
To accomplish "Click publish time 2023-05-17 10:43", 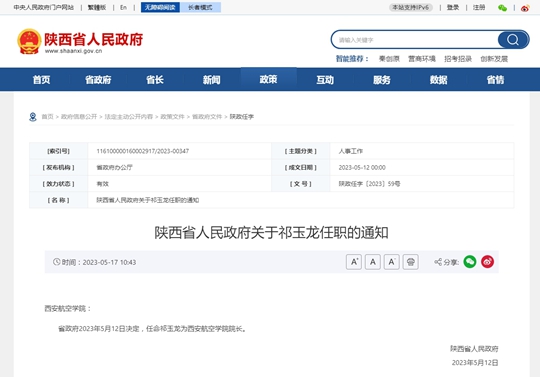I will tap(109, 262).
